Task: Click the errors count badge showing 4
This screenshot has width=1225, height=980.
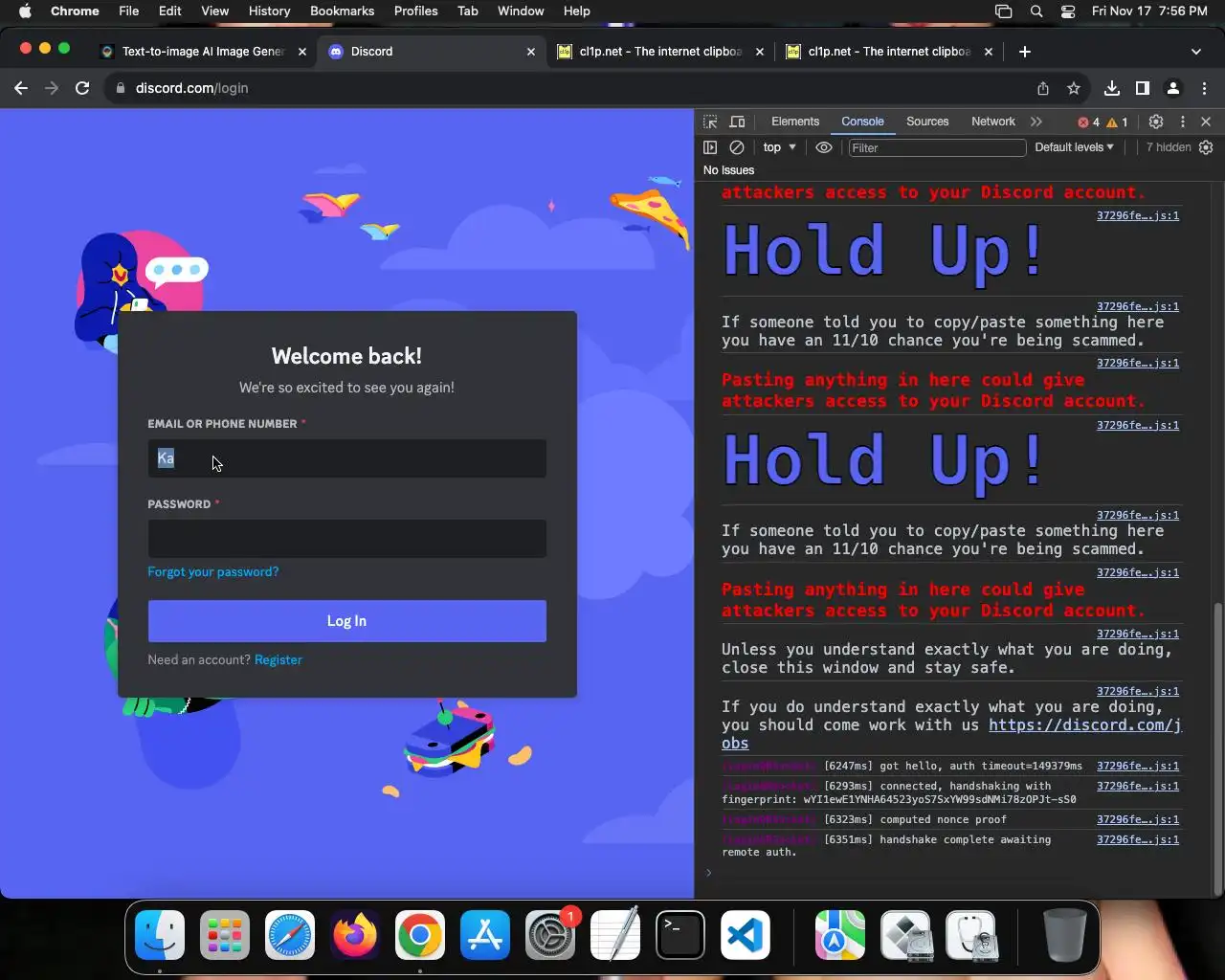Action: pos(1088,122)
